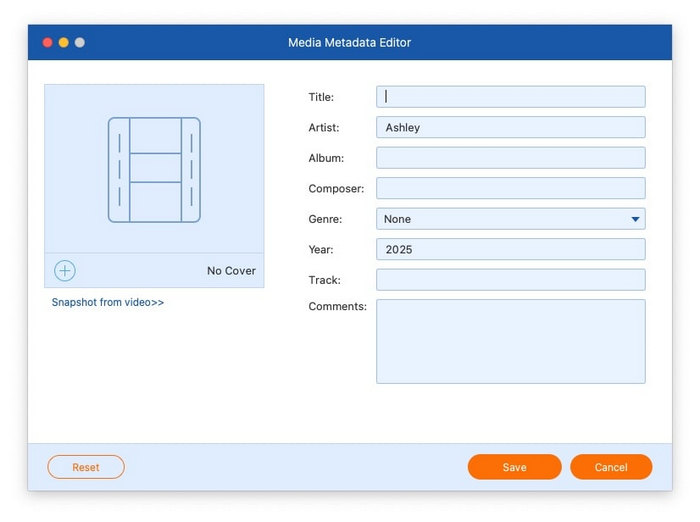700x522 pixels.
Task: Click the Media Metadata Editor title bar
Action: tap(350, 43)
